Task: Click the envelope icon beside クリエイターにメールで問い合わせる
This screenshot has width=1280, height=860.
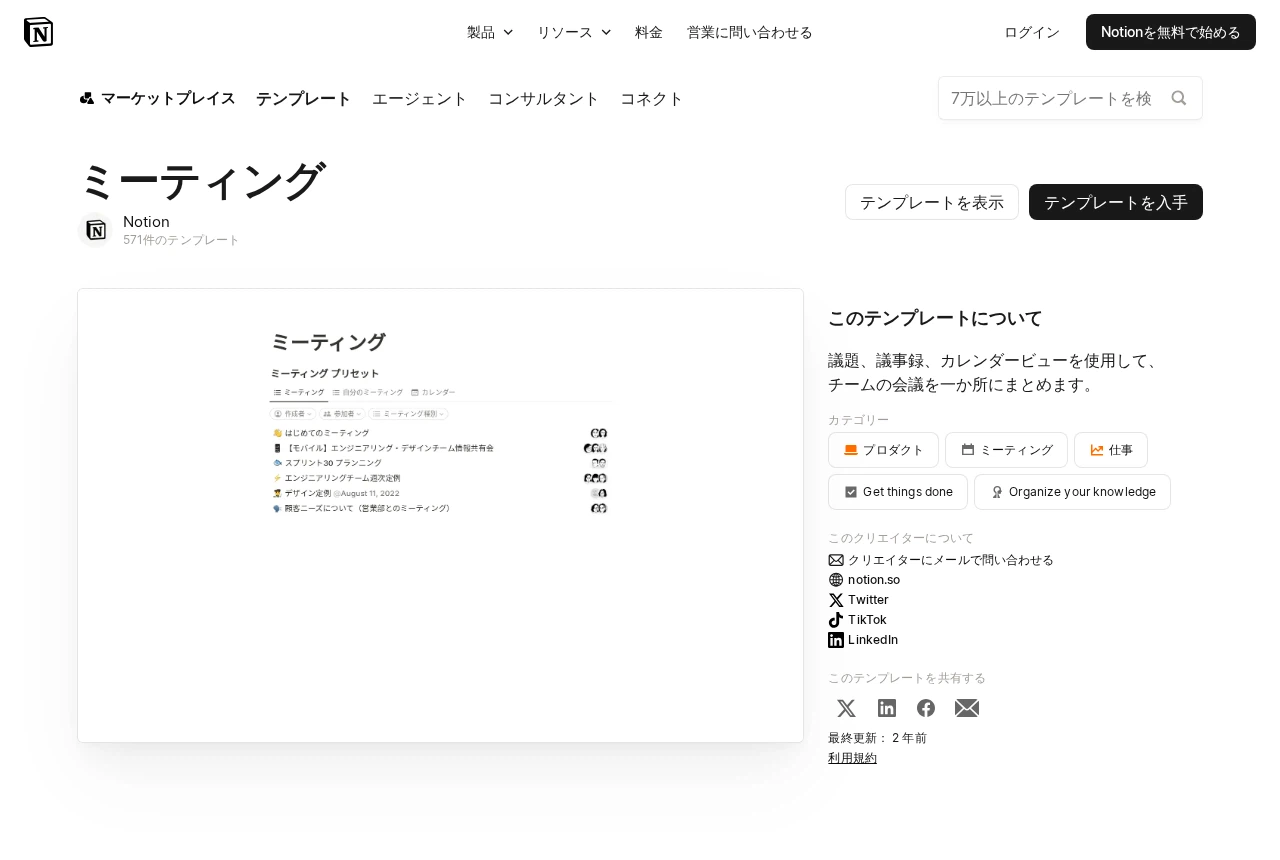Action: coord(836,560)
